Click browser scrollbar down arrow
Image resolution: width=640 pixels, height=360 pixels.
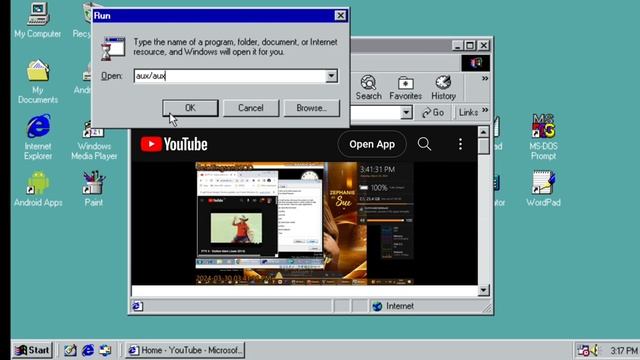[x=483, y=290]
